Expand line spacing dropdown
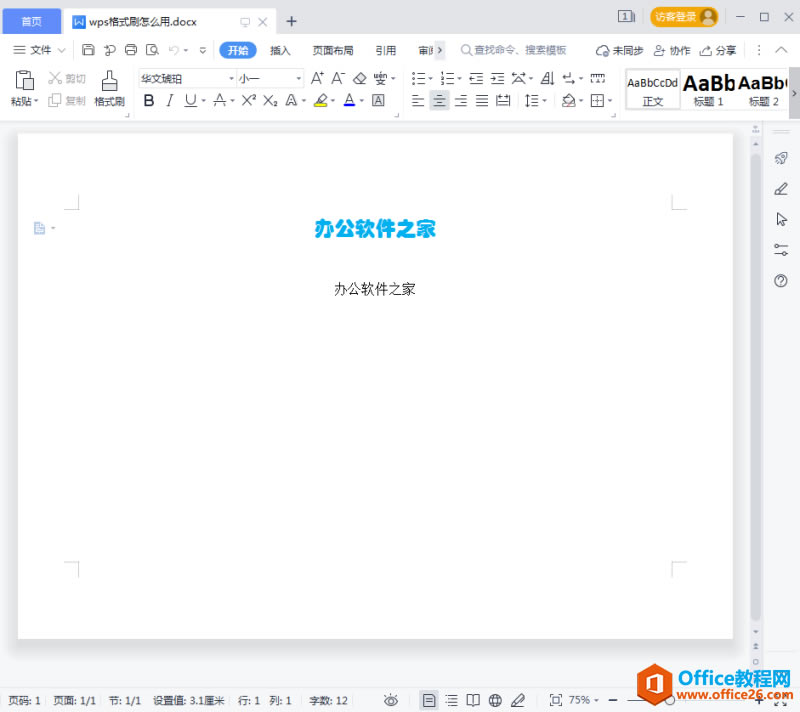800x712 pixels. point(544,101)
